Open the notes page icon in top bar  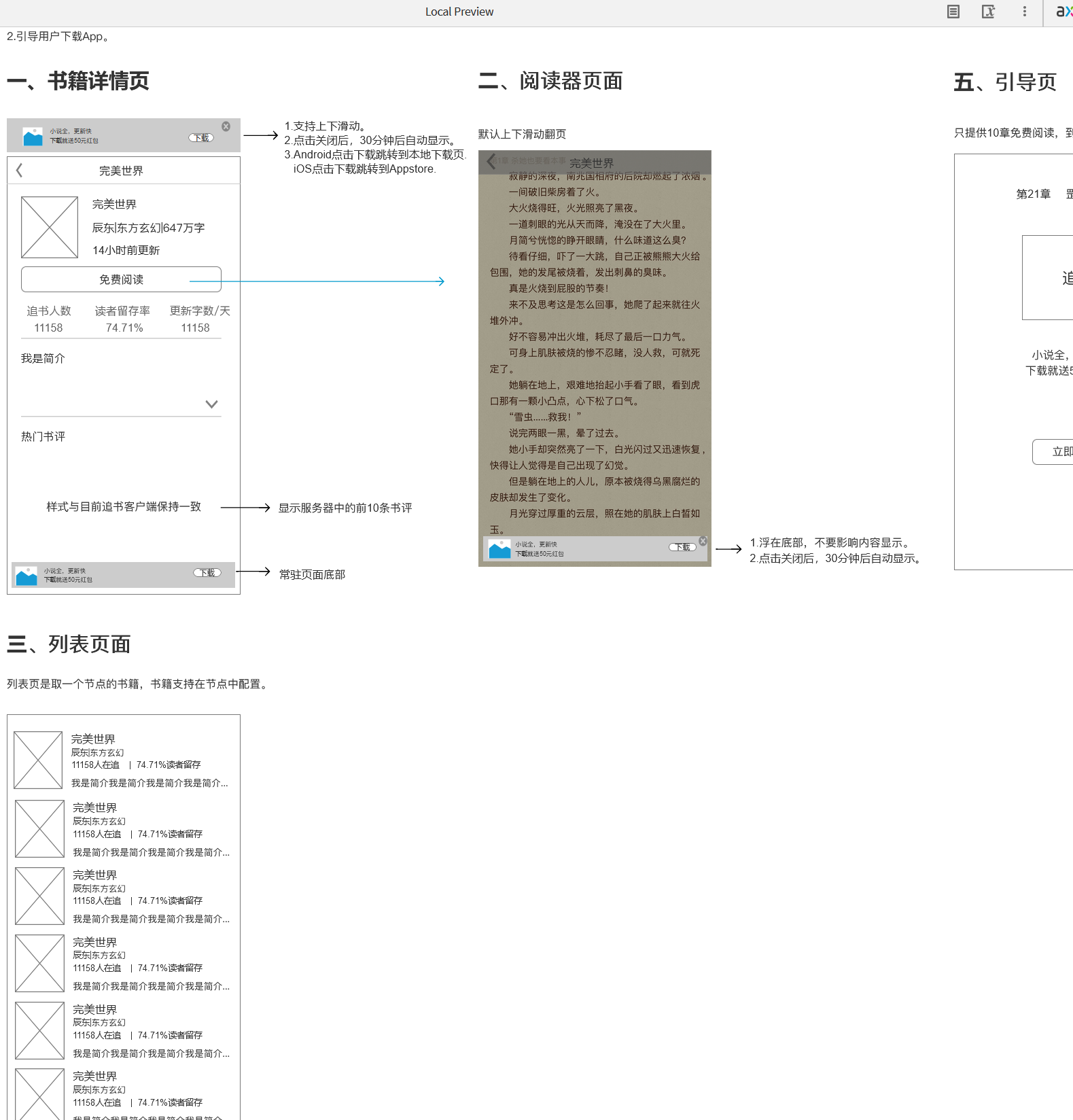[953, 12]
